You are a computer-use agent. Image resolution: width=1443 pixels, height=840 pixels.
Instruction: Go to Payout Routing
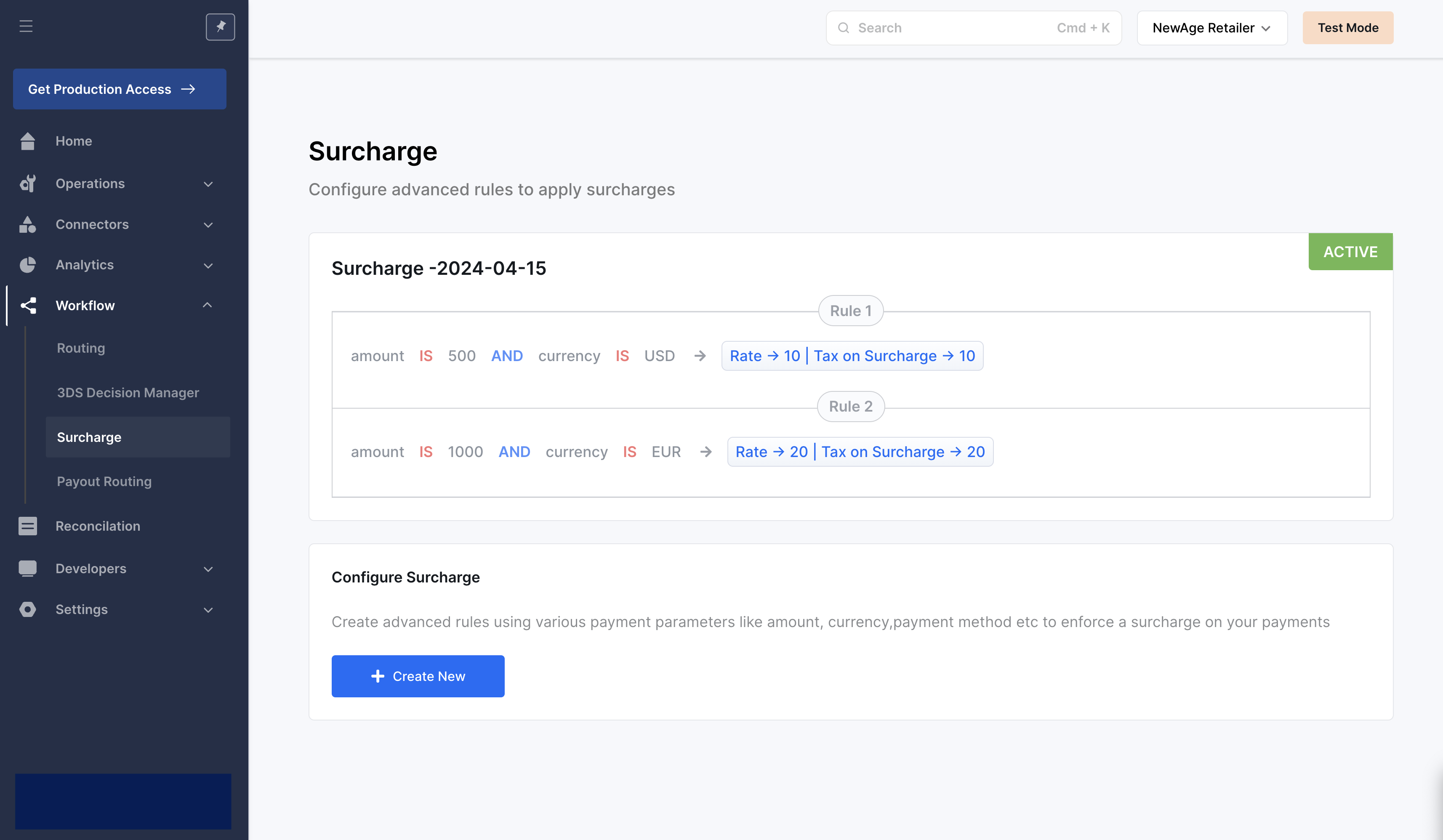pyautogui.click(x=104, y=481)
